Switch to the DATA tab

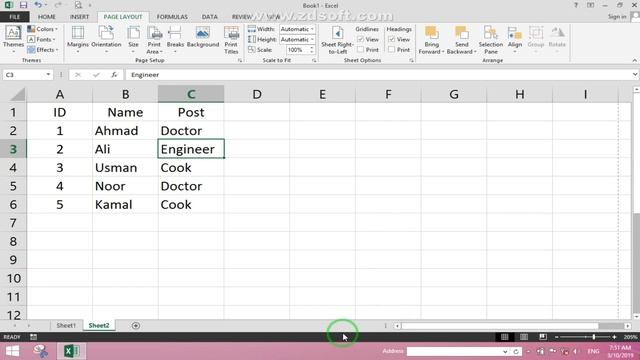[209, 17]
